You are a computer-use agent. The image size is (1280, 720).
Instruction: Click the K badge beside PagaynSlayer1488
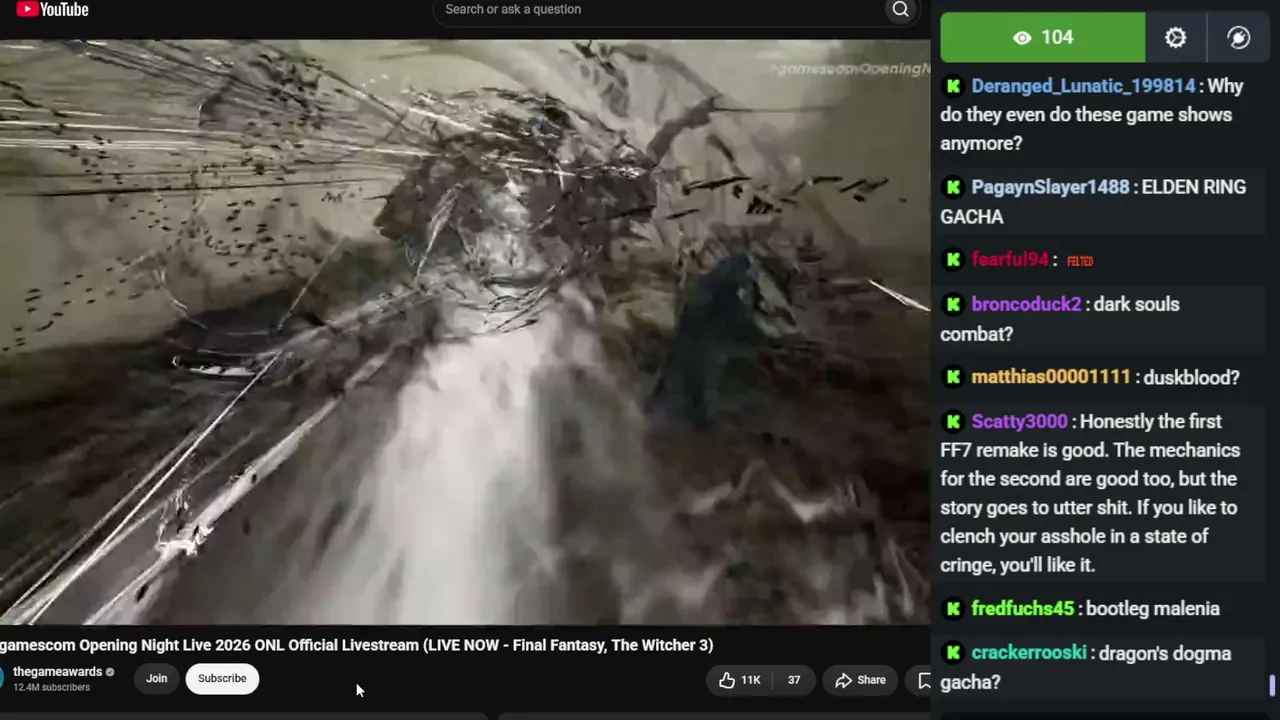pyautogui.click(x=953, y=187)
